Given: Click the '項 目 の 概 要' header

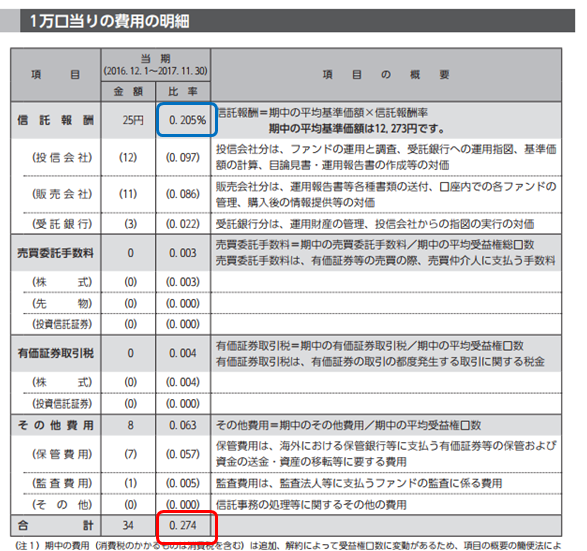Looking at the screenshot, I should (386, 75).
